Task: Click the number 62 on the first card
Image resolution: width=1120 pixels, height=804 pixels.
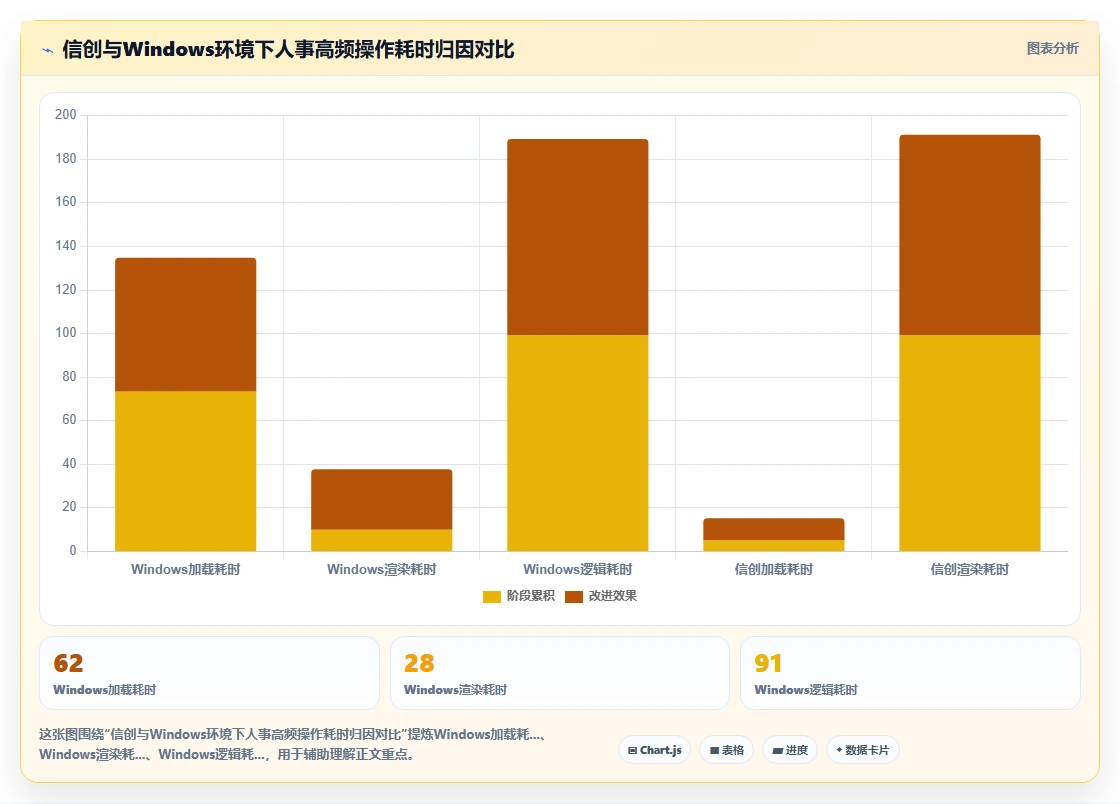Action: click(x=69, y=663)
